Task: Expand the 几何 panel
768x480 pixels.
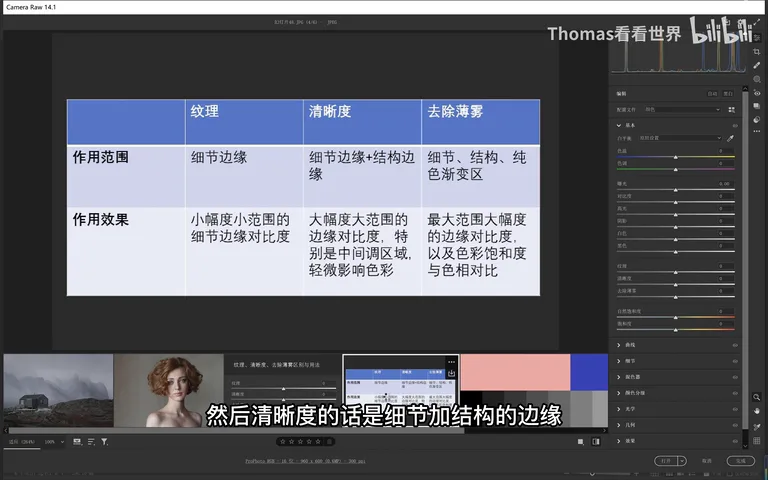Action: pos(619,425)
